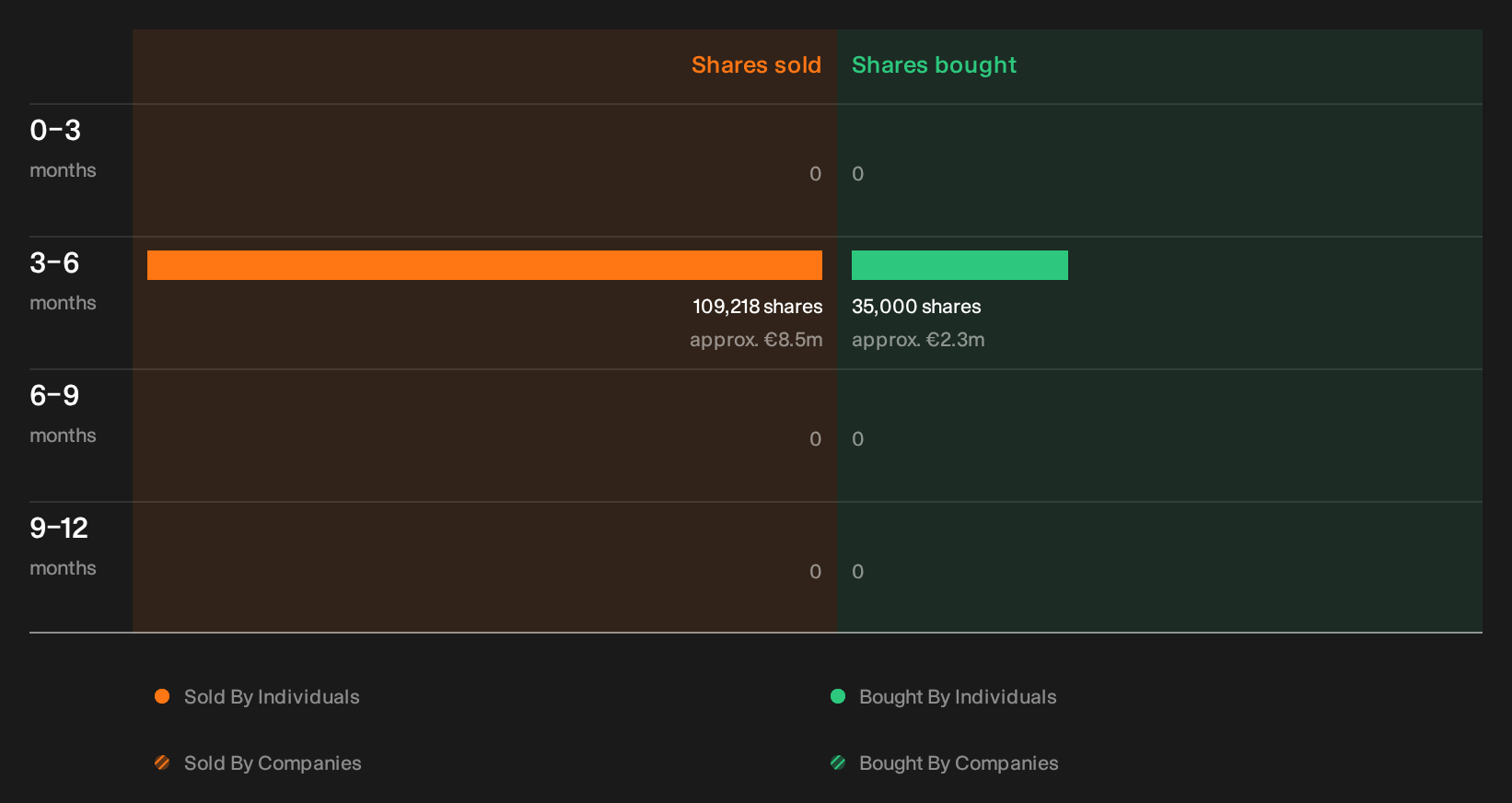Click the 'Bought By Companies' legend label
Image resolution: width=1512 pixels, height=803 pixels.
pyautogui.click(x=959, y=763)
